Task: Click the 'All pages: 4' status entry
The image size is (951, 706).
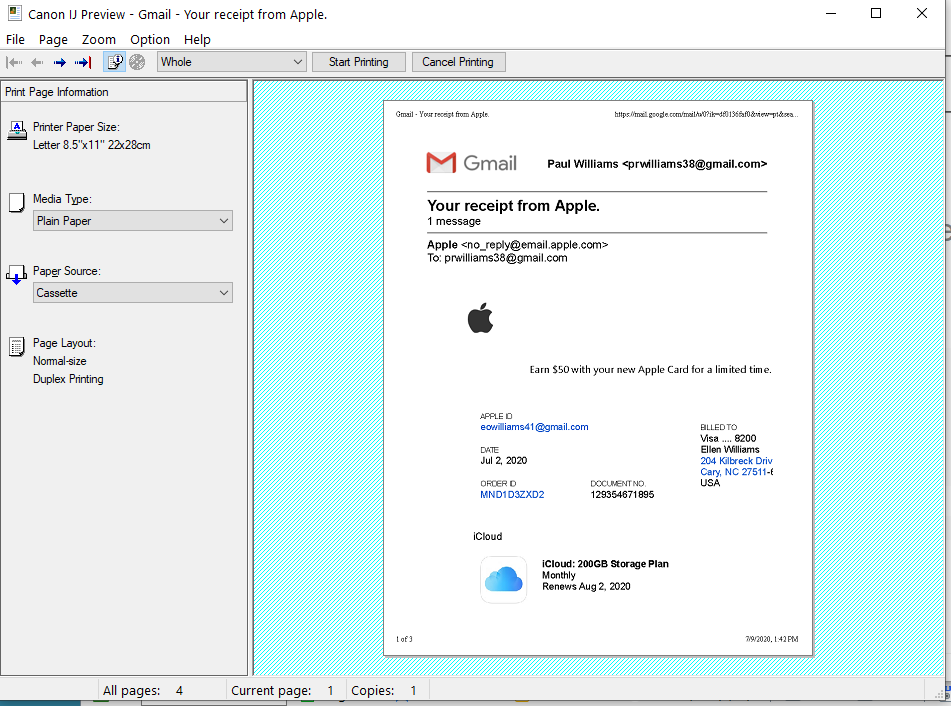Action: [x=143, y=690]
